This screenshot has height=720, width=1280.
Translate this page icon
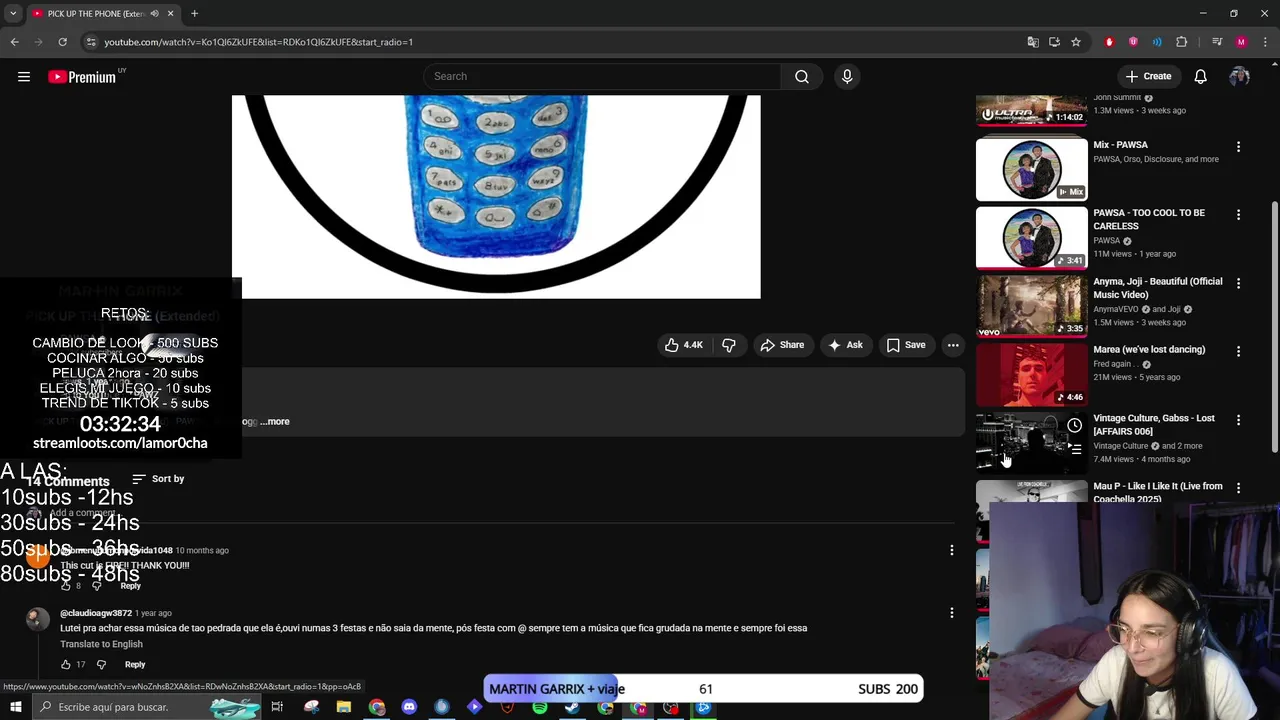click(x=1033, y=42)
